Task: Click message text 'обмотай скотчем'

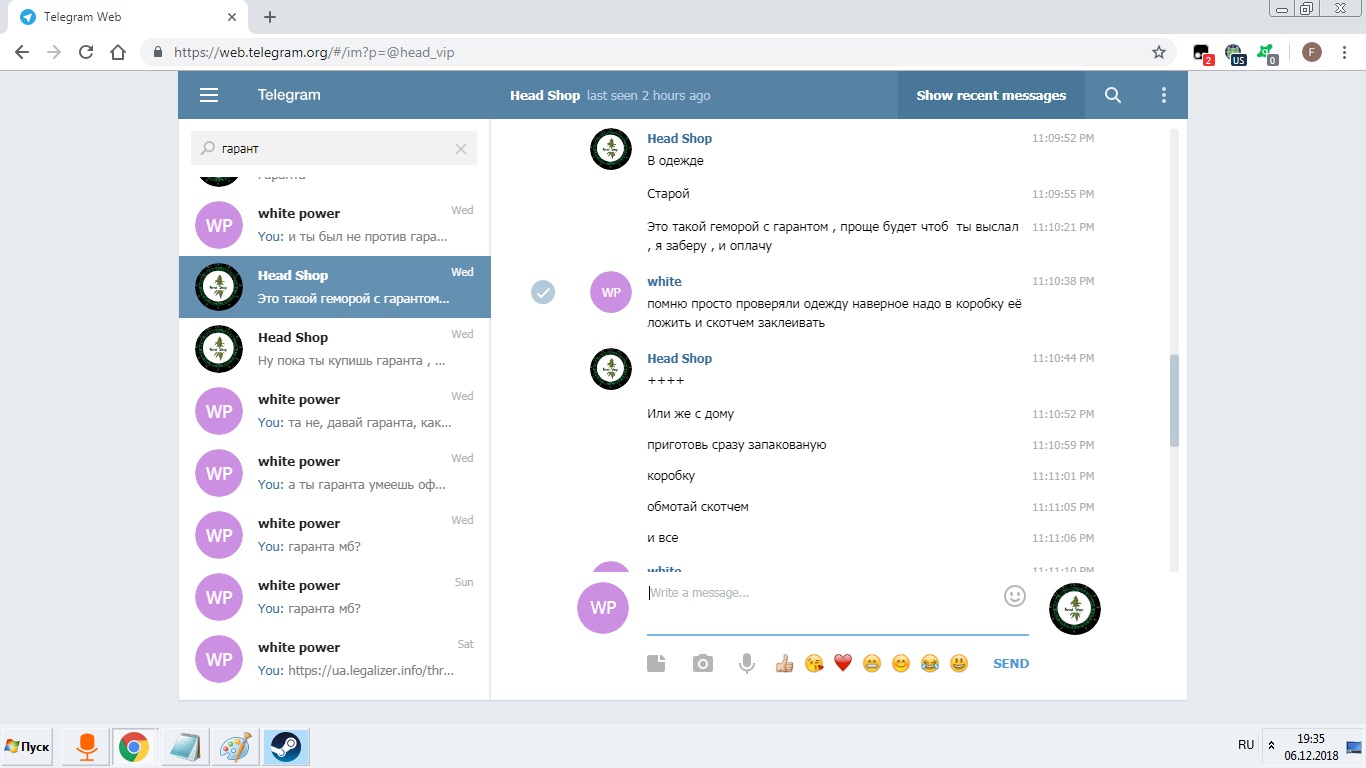Action: (x=698, y=507)
